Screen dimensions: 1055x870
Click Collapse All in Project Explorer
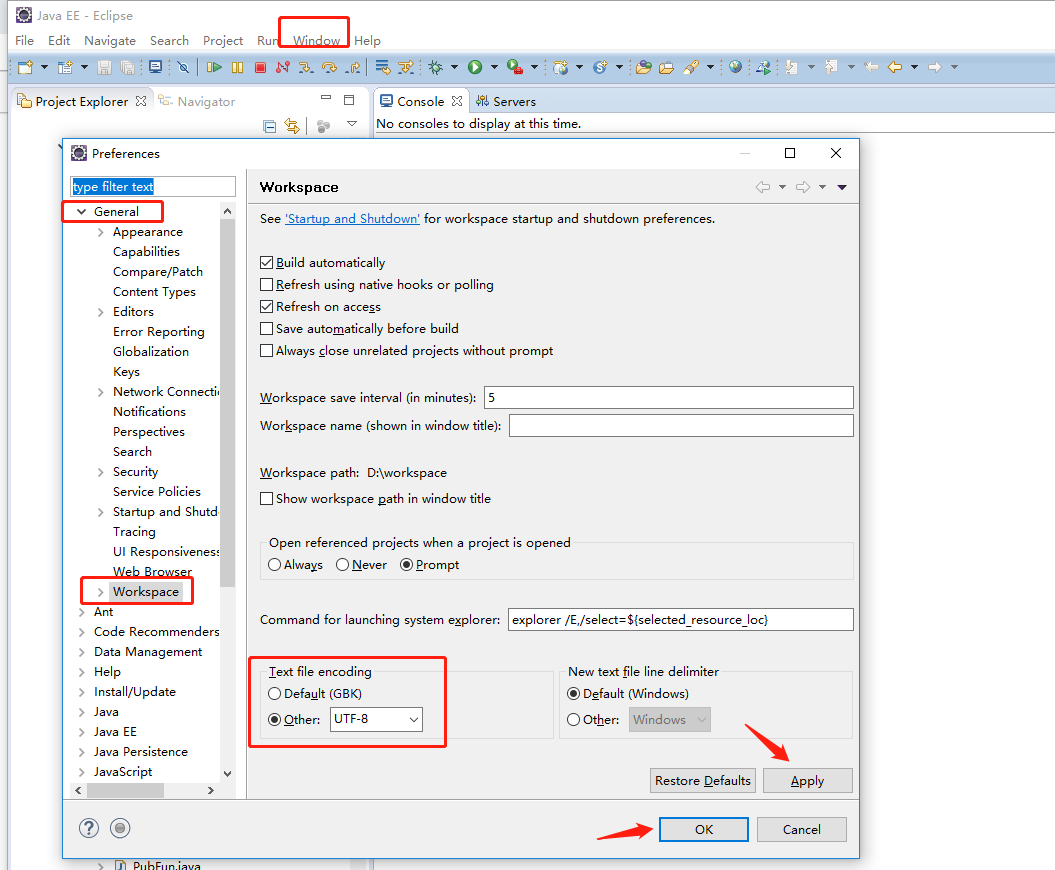coord(270,126)
